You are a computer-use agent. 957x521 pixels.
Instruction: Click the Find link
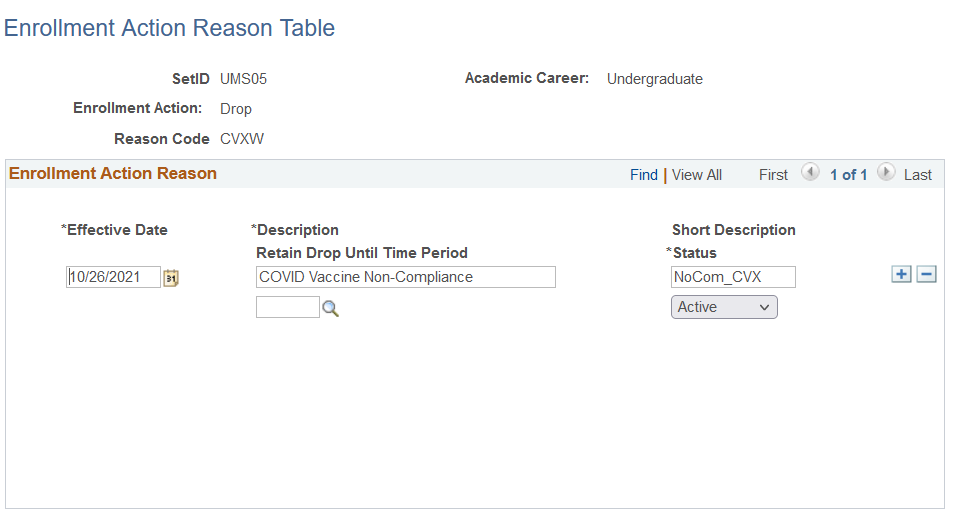(644, 175)
